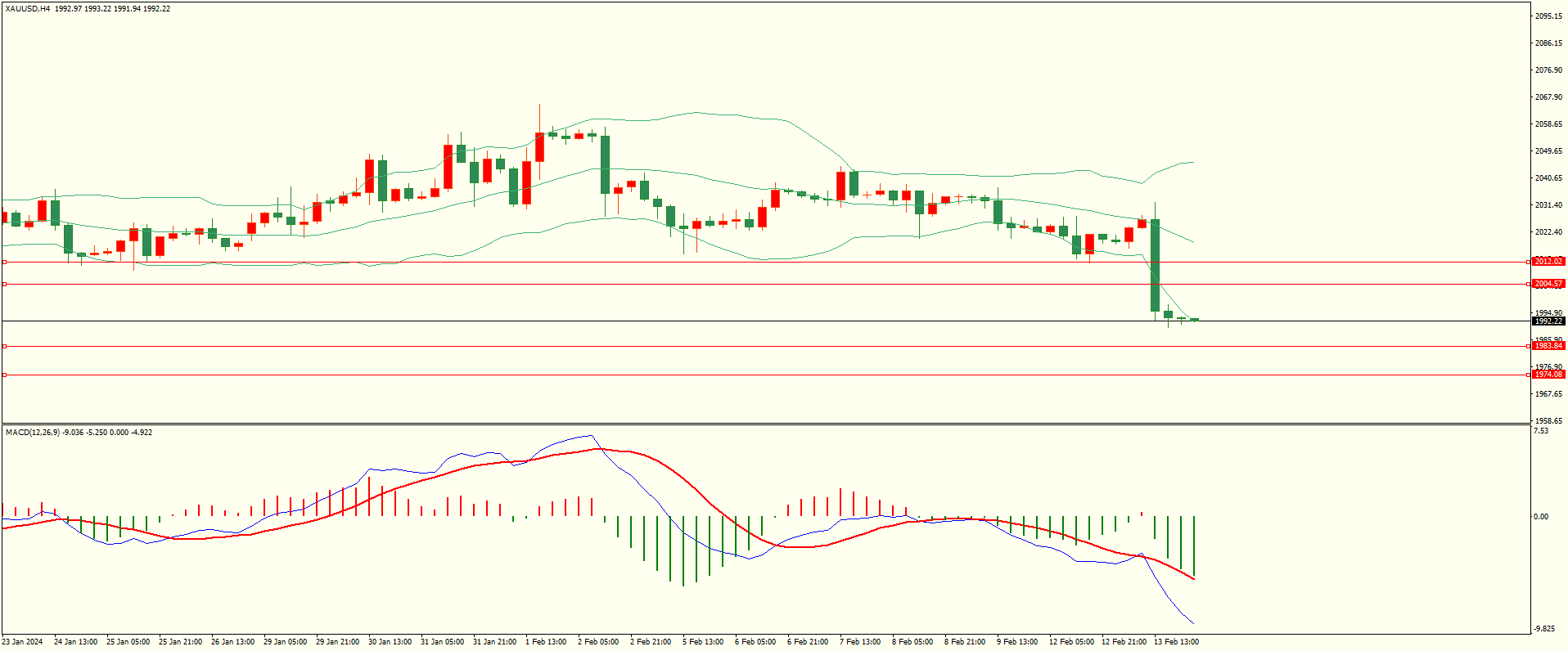Click the XAUUSD,H4 symbol label
1568x651 pixels.
pyautogui.click(x=28, y=9)
